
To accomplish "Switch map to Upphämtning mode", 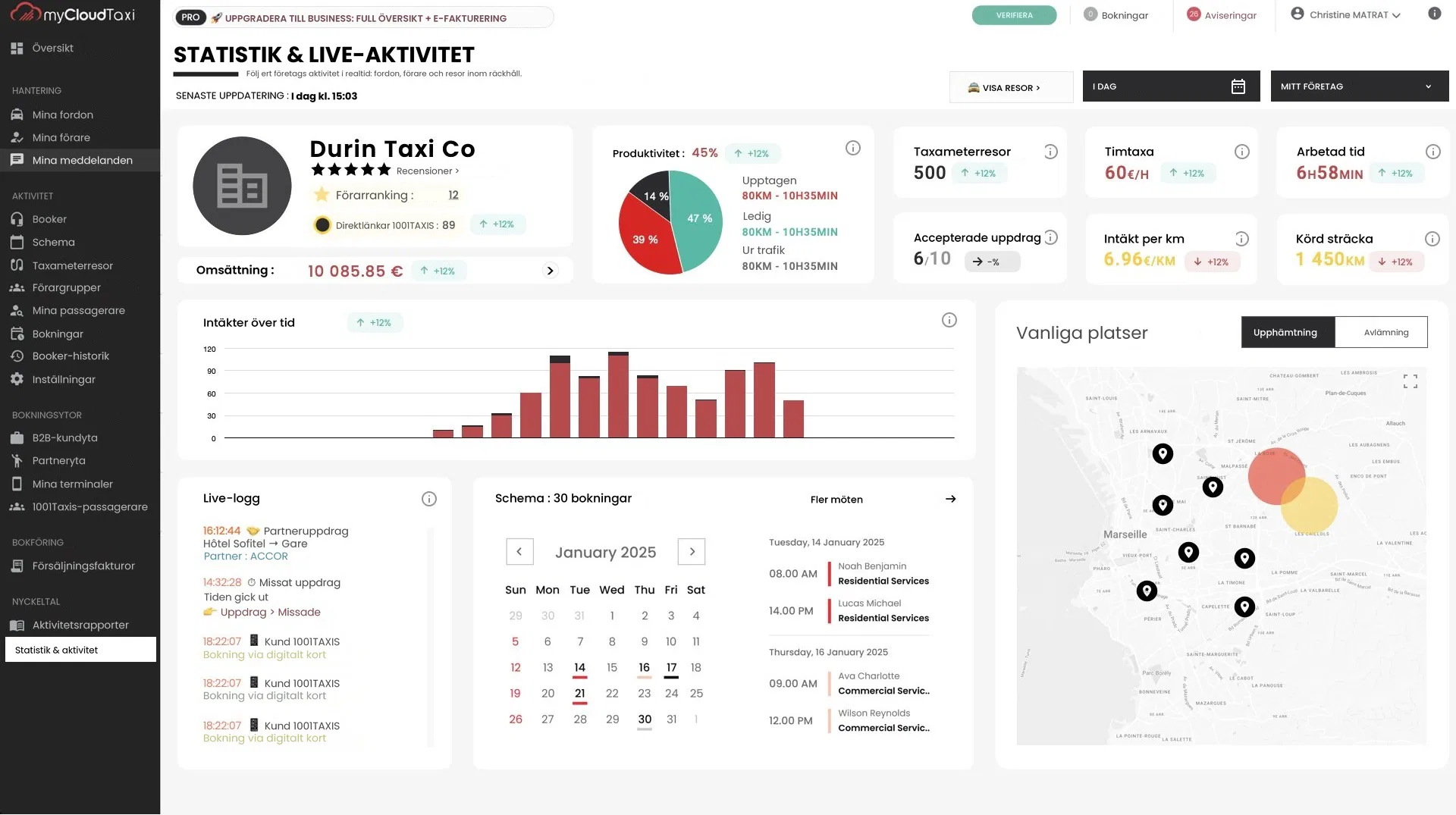I will pyautogui.click(x=1288, y=332).
